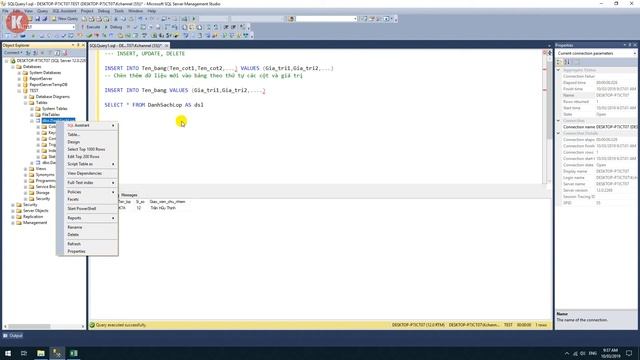This screenshot has width=640, height=360.
Task: Open the SQL Assistant submenu entry
Action: (91, 125)
